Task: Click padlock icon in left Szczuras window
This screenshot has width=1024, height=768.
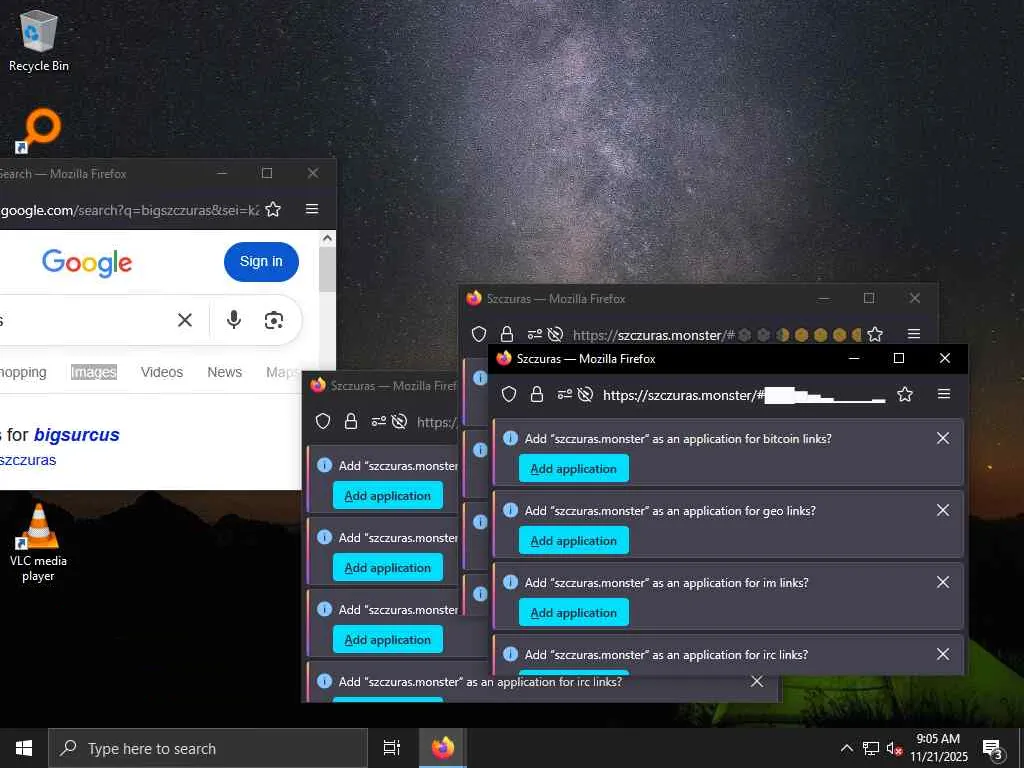Action: pos(351,421)
